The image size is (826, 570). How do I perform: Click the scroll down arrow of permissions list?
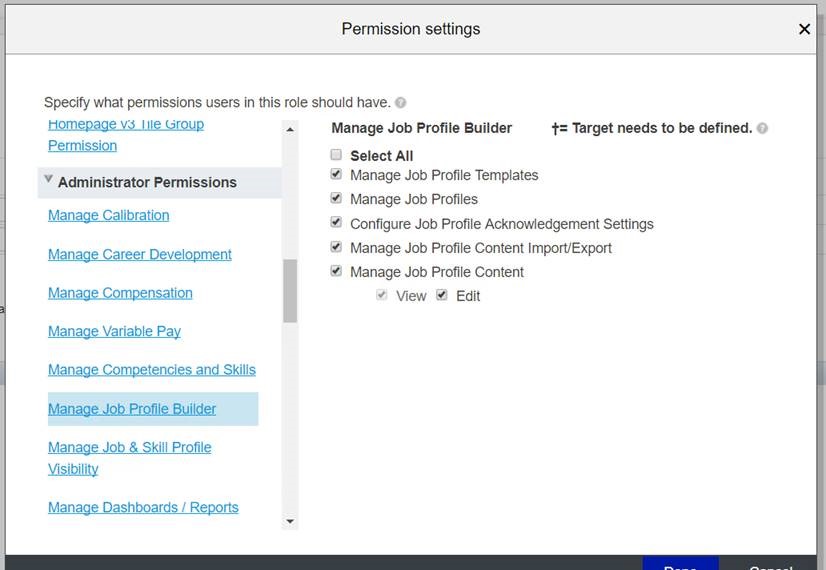pyautogui.click(x=290, y=522)
